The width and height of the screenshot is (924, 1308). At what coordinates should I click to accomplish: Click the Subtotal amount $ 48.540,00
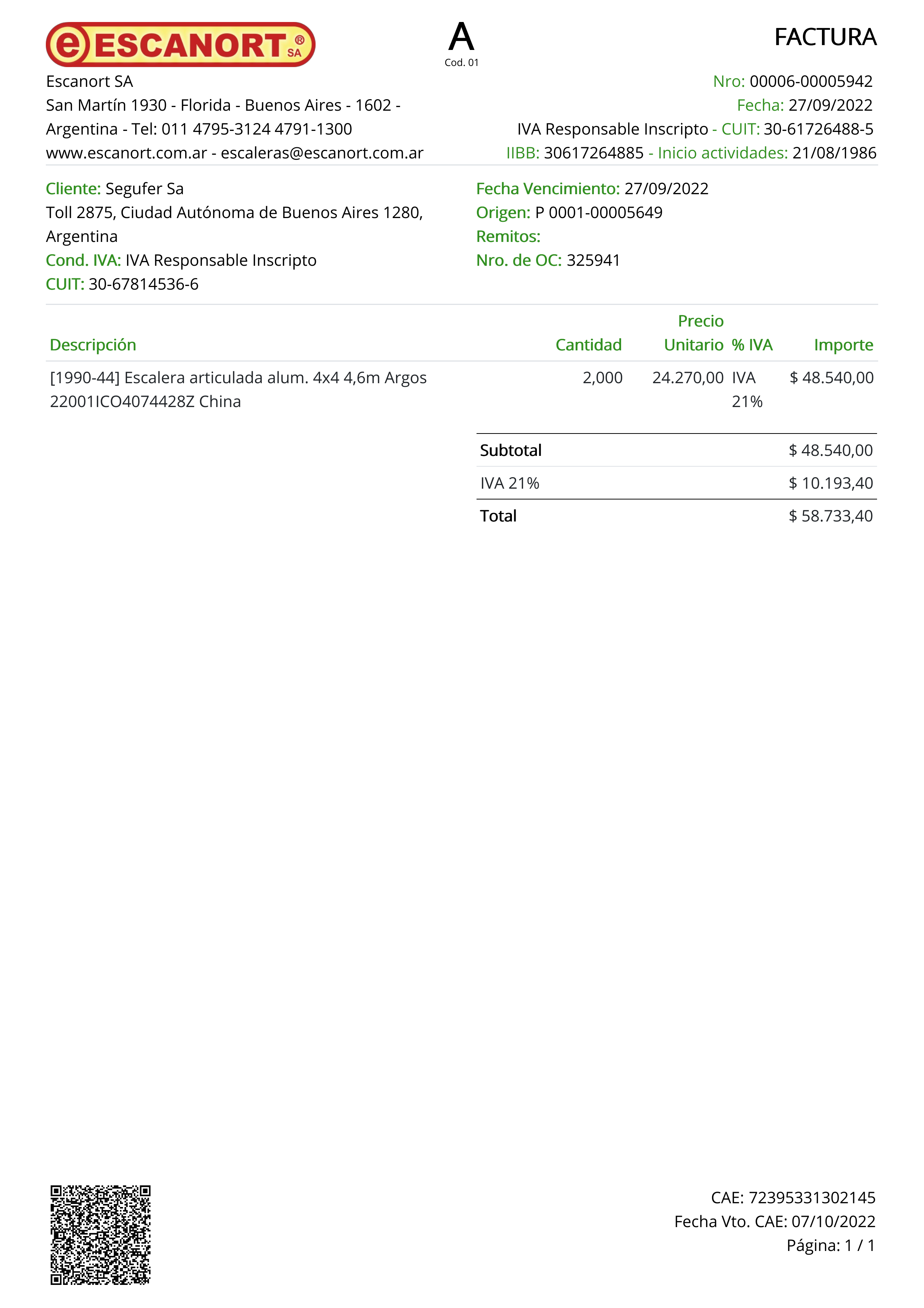pyautogui.click(x=830, y=451)
